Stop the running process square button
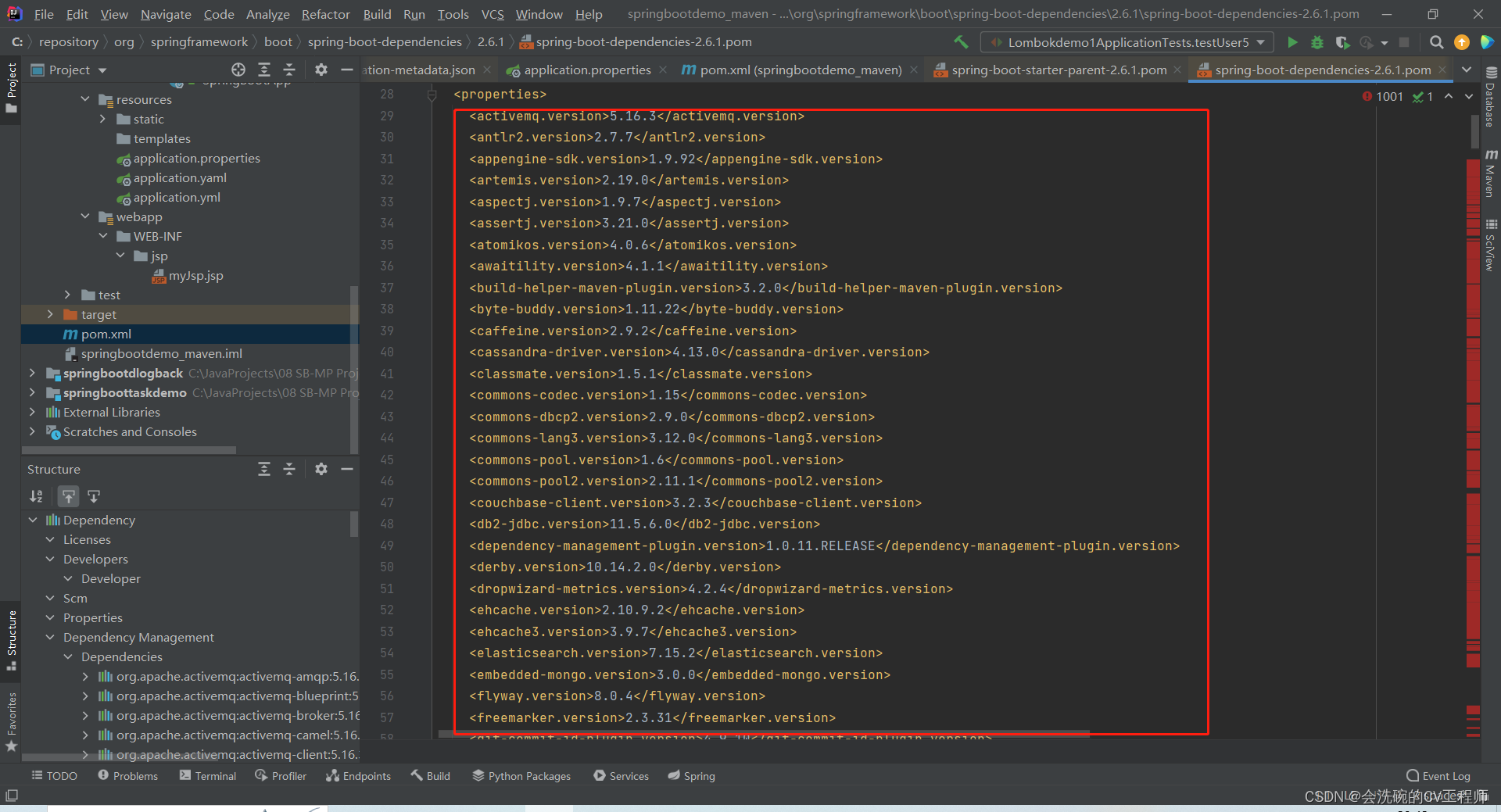Screen dimensions: 1501x812 pos(1404,42)
